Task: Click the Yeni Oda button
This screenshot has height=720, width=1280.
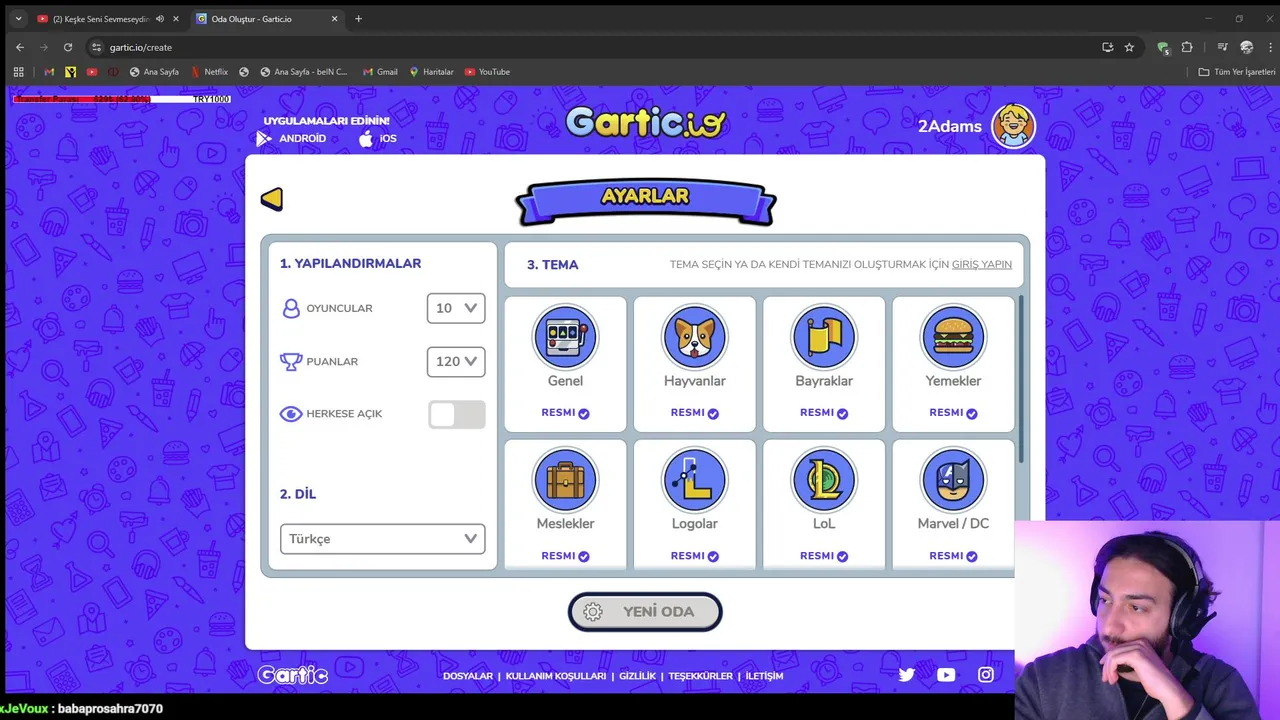Action: click(x=645, y=612)
